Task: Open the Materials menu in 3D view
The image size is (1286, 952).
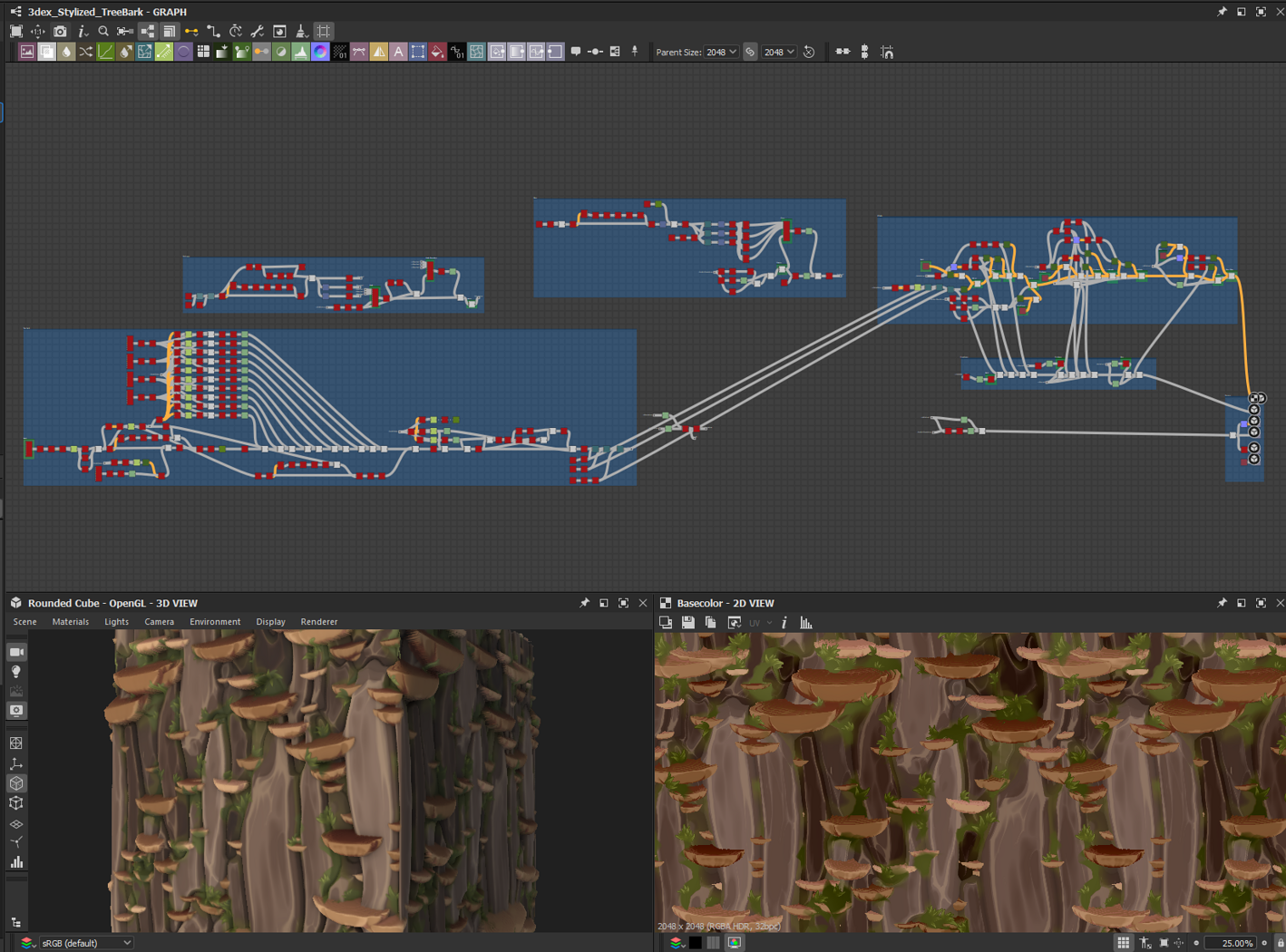Action: 70,622
